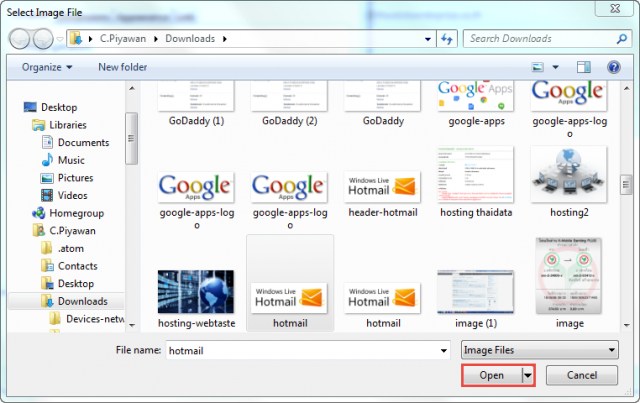
Task: Click the Cancel button
Action: (582, 375)
